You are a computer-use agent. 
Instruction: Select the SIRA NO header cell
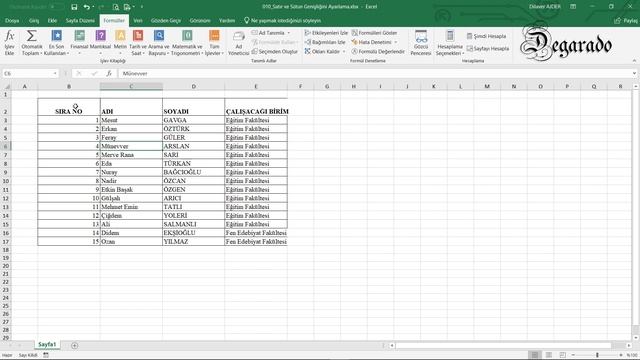[69, 107]
